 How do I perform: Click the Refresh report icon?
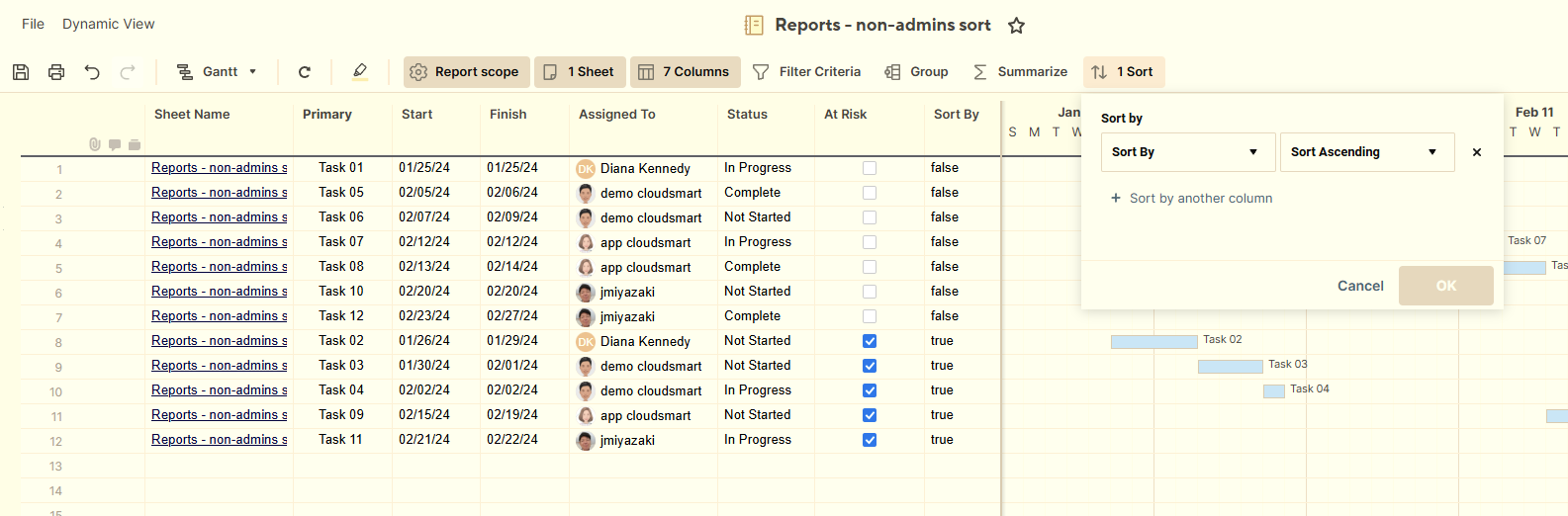(305, 72)
